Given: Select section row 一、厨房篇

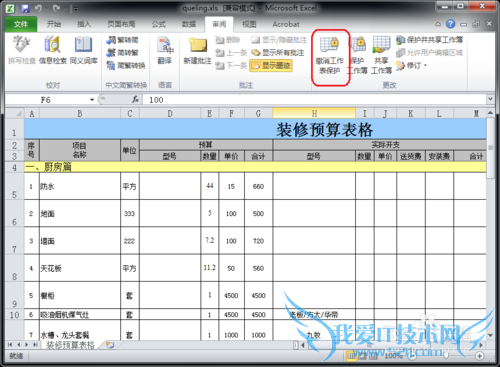Looking at the screenshot, I should pyautogui.click(x=255, y=167).
